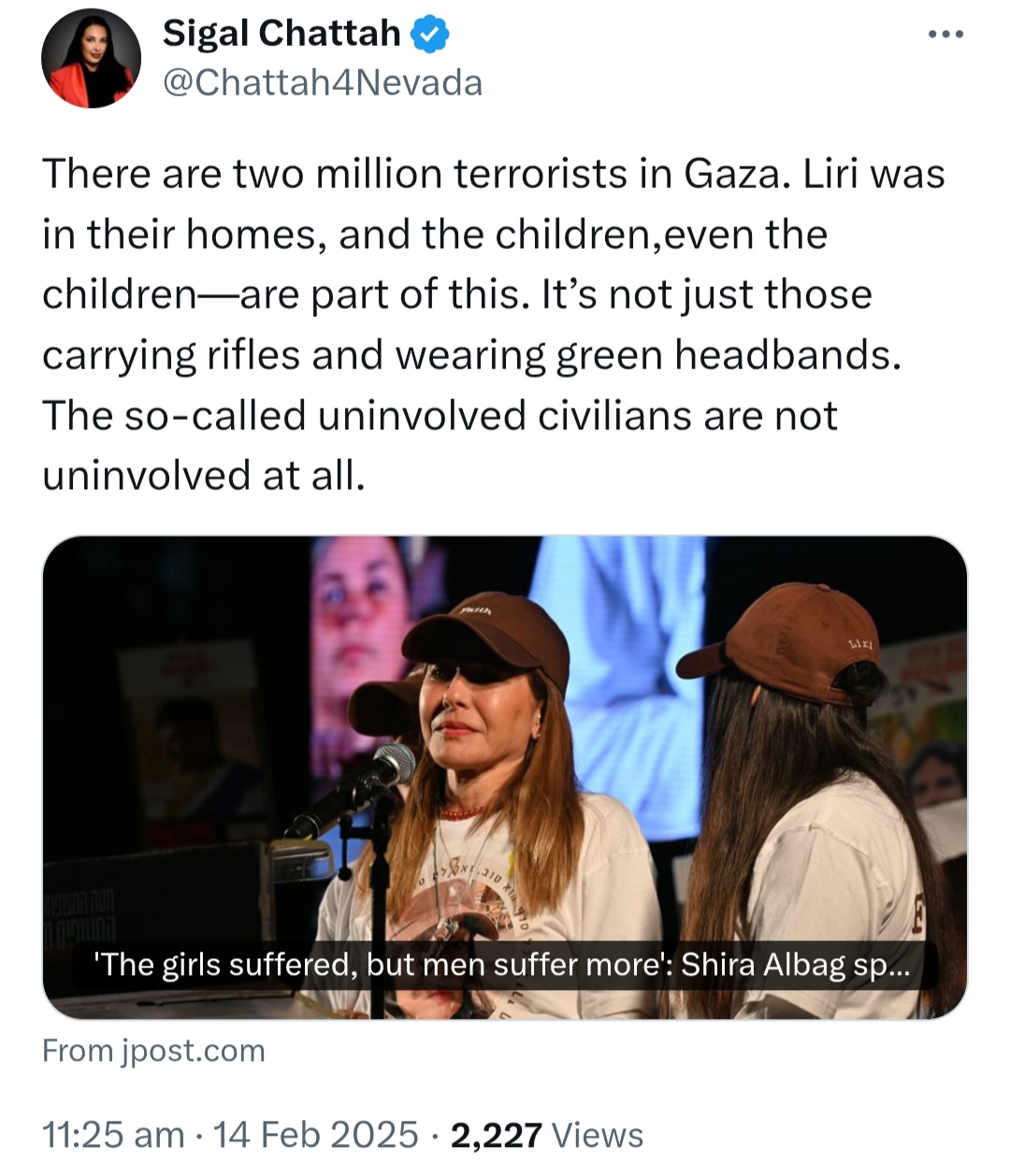Click the long-haired person facing away

point(814,795)
